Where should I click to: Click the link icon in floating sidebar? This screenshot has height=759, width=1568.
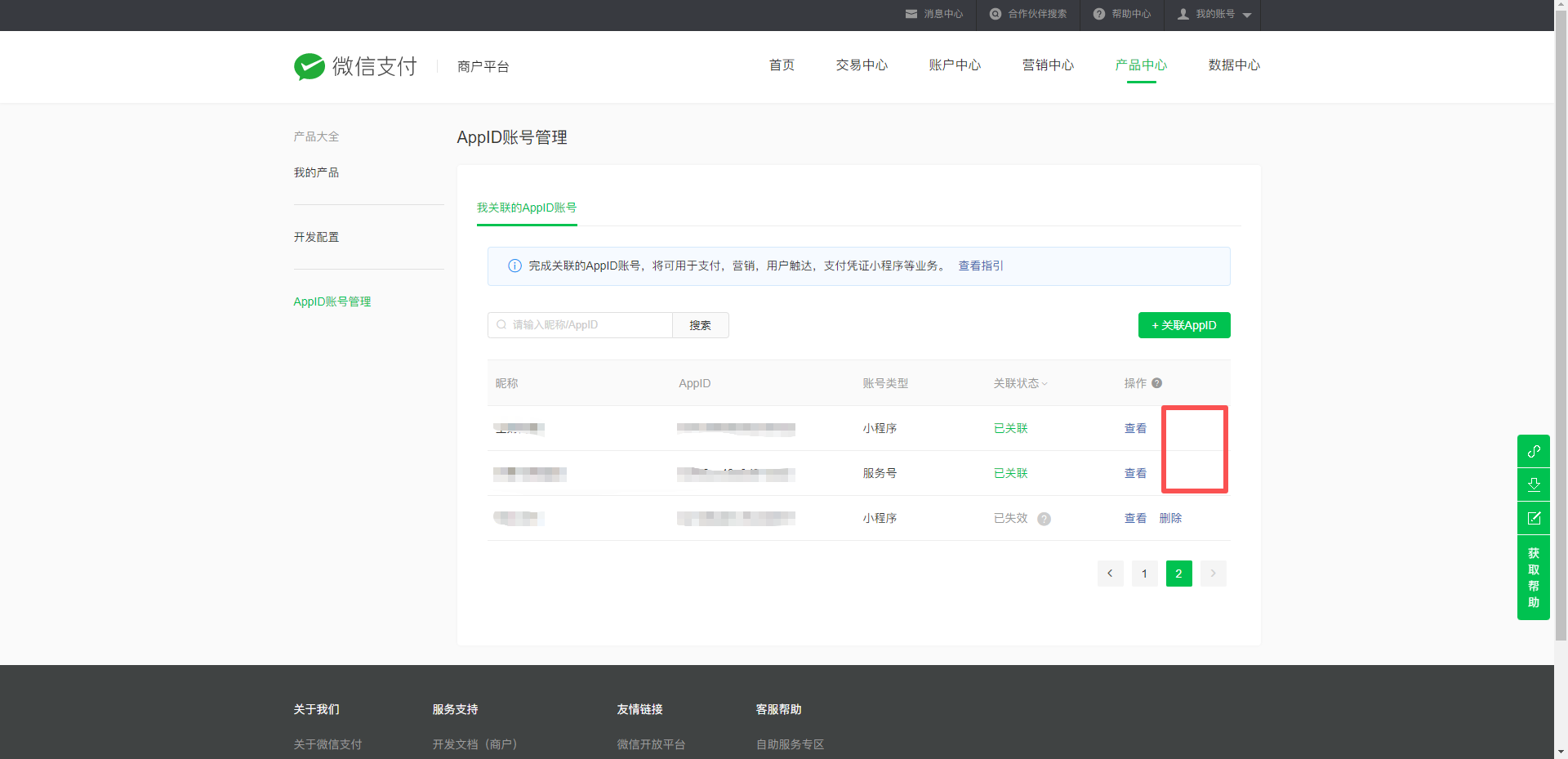click(x=1534, y=451)
